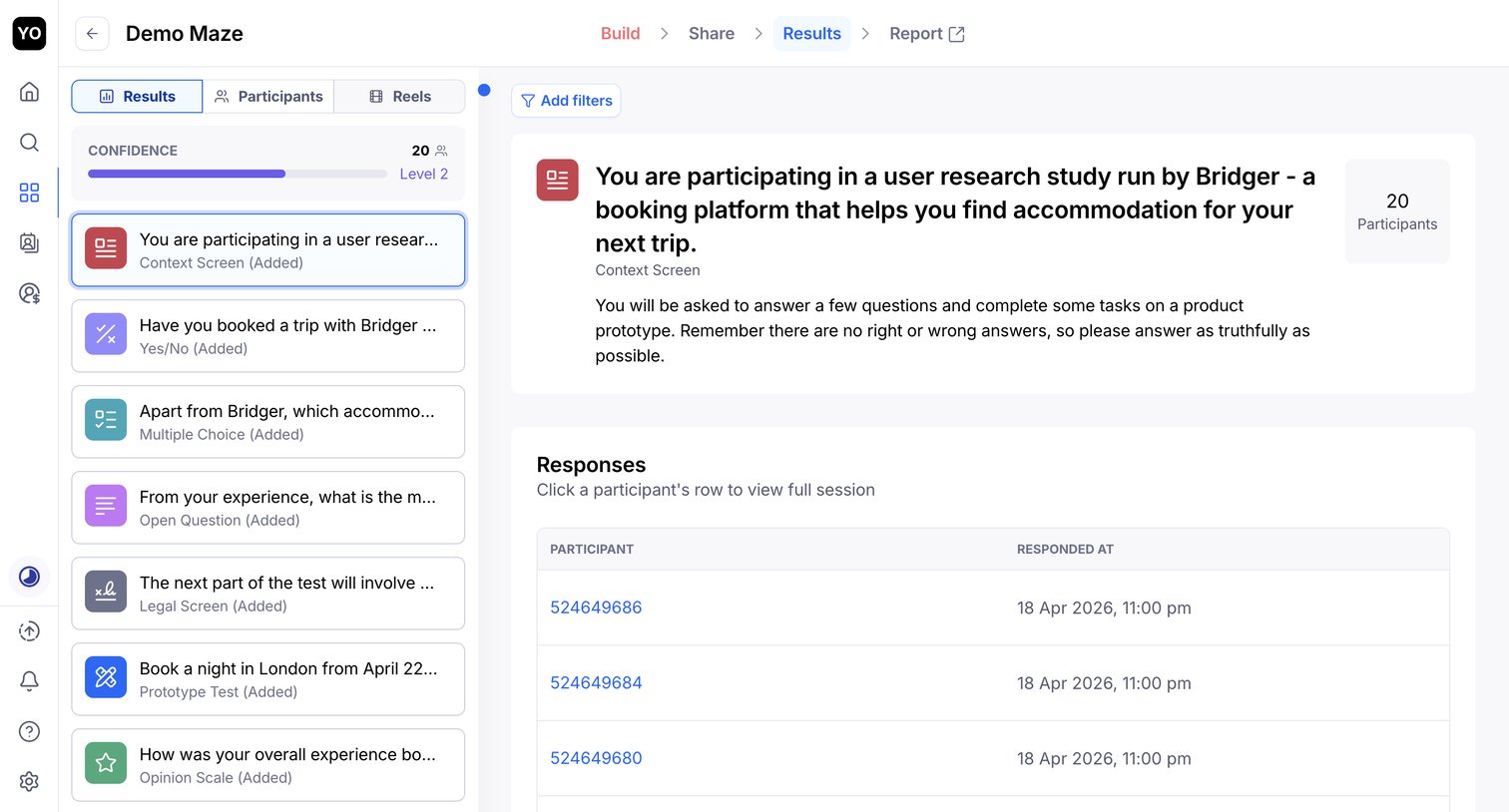
Task: Open the Search magnifier in the left sidebar
Action: click(29, 142)
